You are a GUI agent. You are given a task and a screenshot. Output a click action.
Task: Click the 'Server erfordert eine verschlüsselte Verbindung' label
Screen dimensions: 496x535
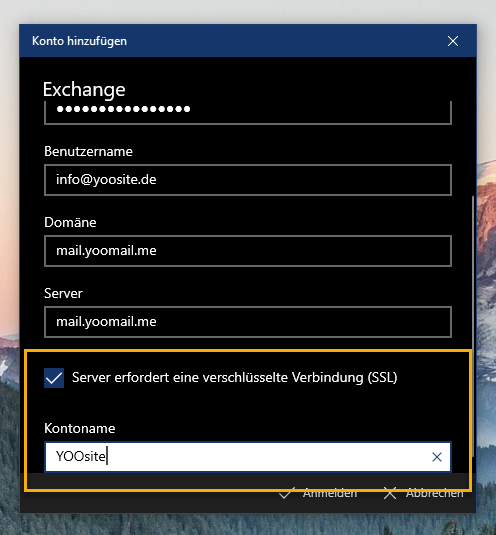(234, 377)
